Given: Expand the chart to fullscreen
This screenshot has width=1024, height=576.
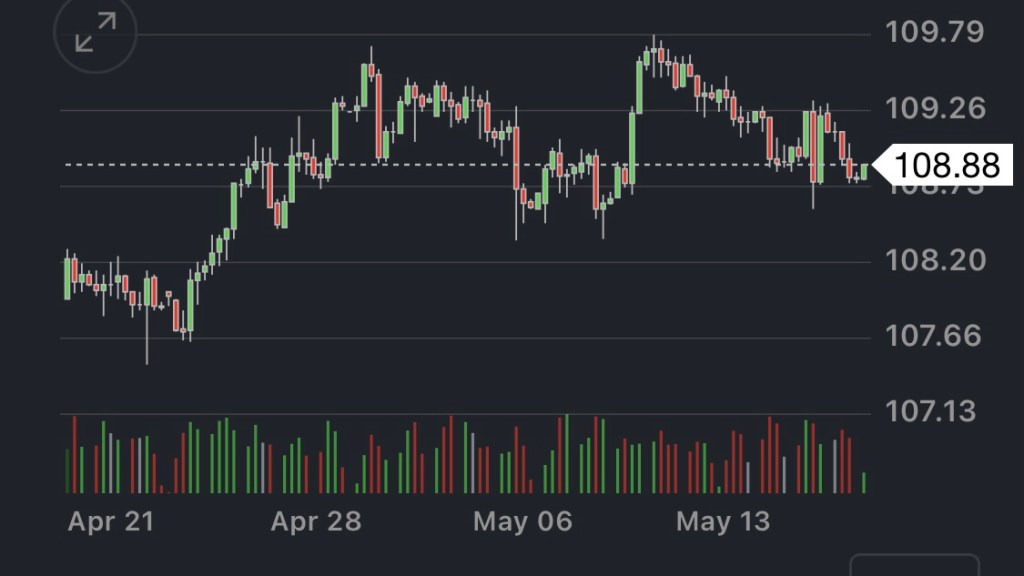Looking at the screenshot, I should tap(95, 34).
